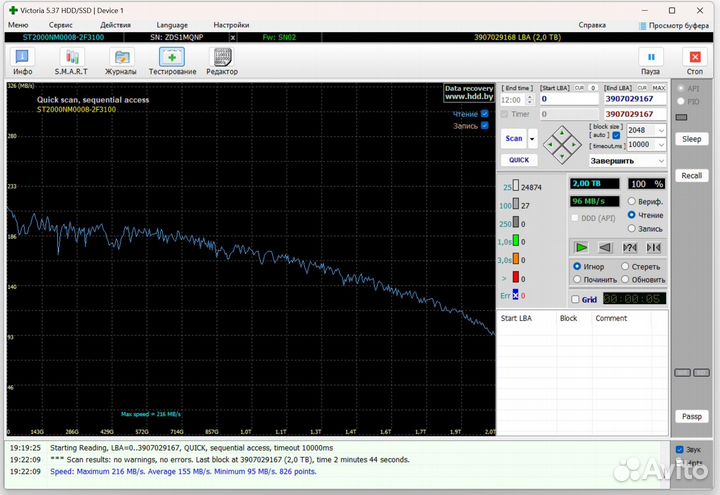This screenshot has width=720, height=495.
Task: Open the Инфо drive information panel
Action: point(22,59)
